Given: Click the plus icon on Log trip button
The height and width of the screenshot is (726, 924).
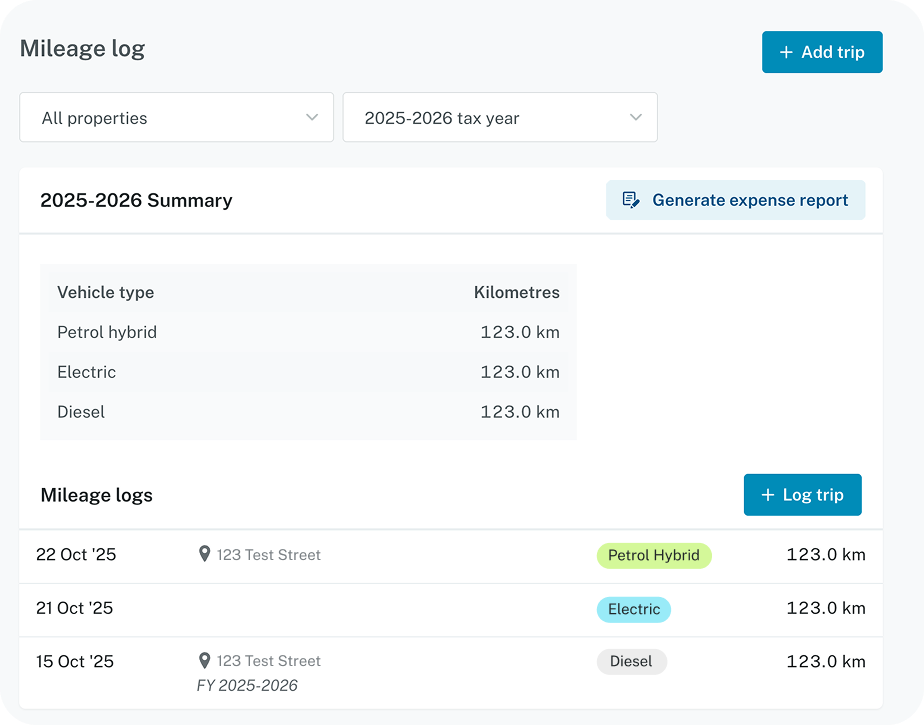Looking at the screenshot, I should (766, 494).
